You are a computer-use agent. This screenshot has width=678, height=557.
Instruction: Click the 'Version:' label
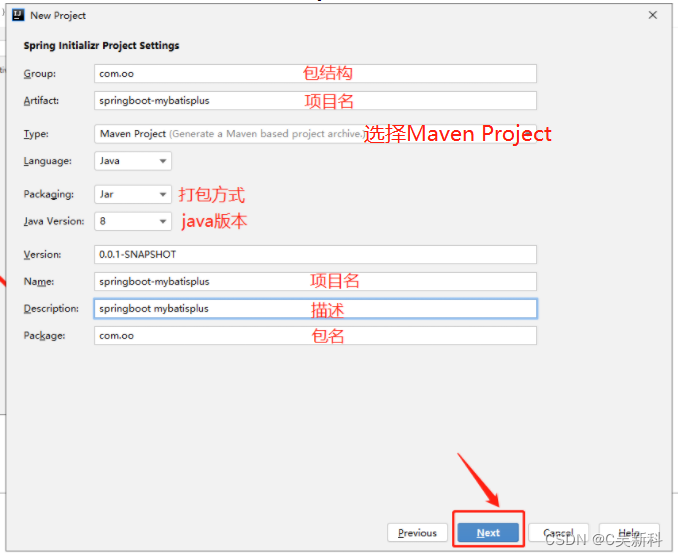click(x=42, y=255)
